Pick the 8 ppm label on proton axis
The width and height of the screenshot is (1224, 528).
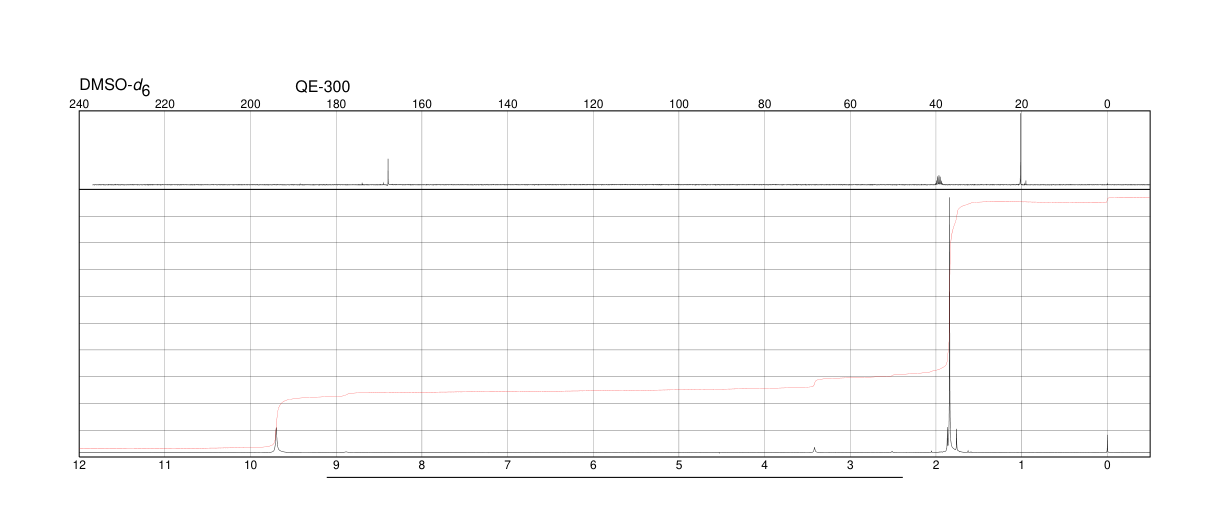(x=422, y=465)
